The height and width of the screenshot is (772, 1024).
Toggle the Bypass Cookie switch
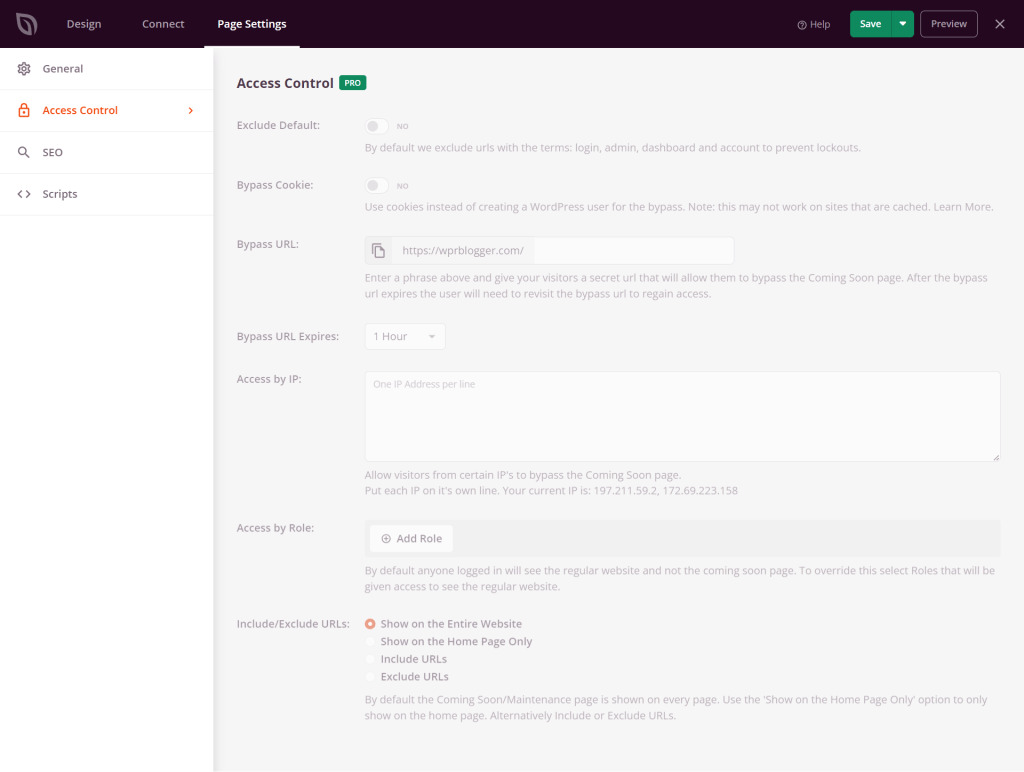pyautogui.click(x=377, y=185)
